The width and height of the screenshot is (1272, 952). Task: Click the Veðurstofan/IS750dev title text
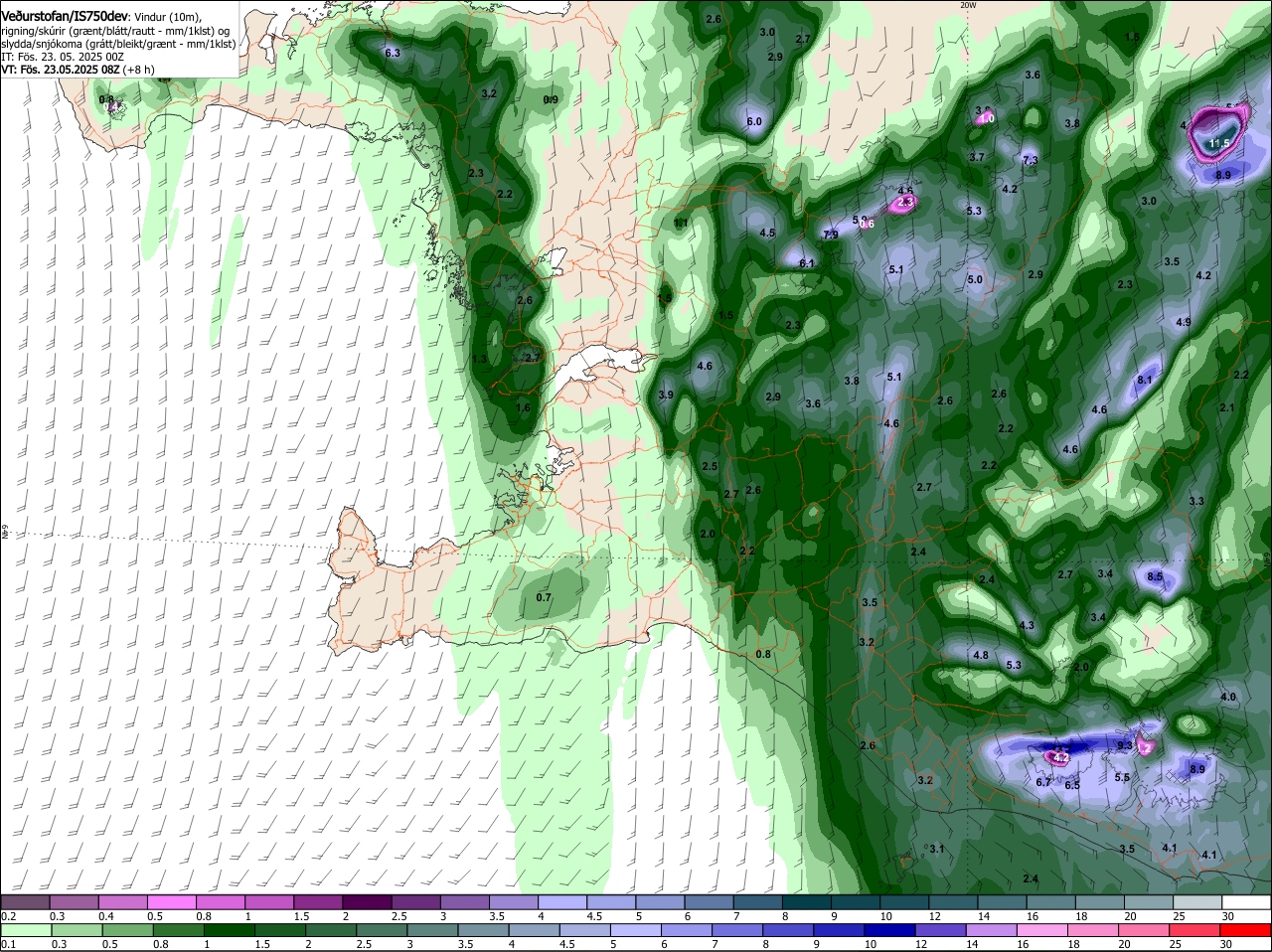[65, 17]
